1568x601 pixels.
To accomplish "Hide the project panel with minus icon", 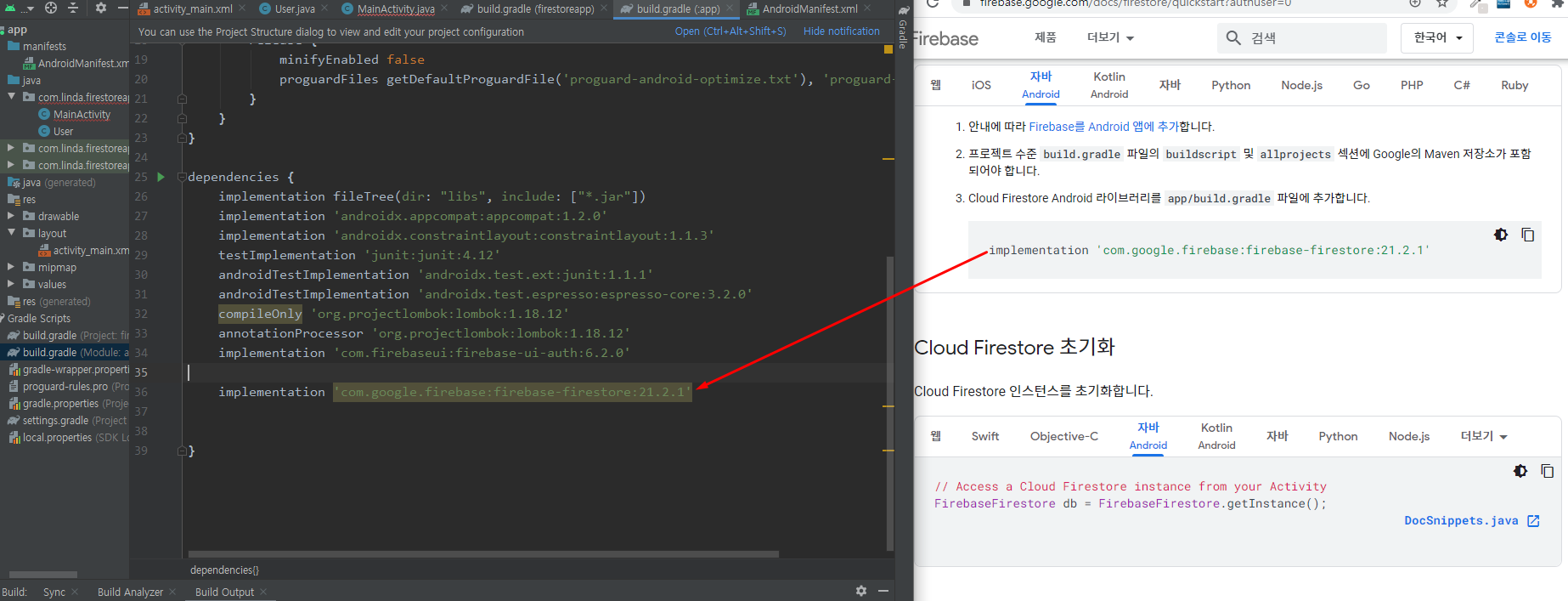I will click(x=122, y=8).
